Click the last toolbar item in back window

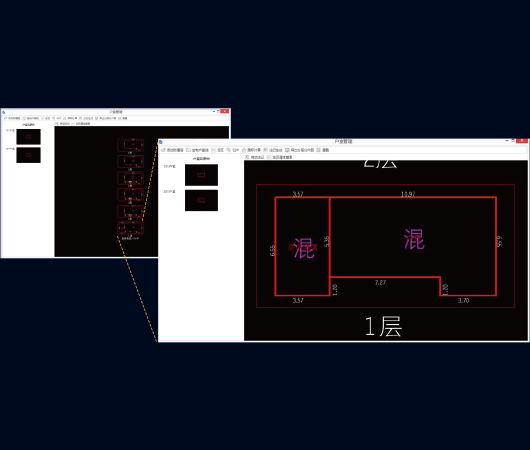(x=123, y=118)
